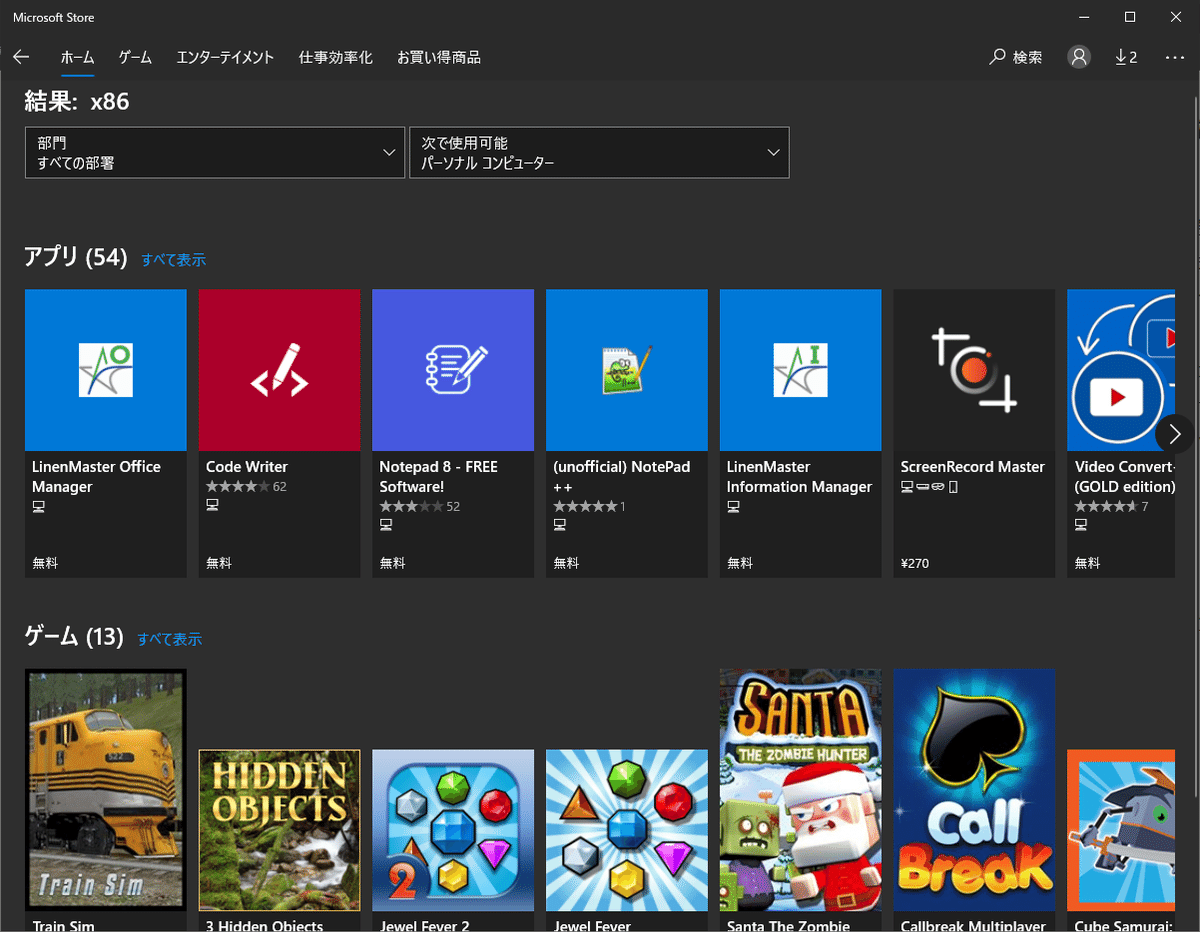Open downloads and updates indicator
The width and height of the screenshot is (1200, 932).
pos(1126,57)
